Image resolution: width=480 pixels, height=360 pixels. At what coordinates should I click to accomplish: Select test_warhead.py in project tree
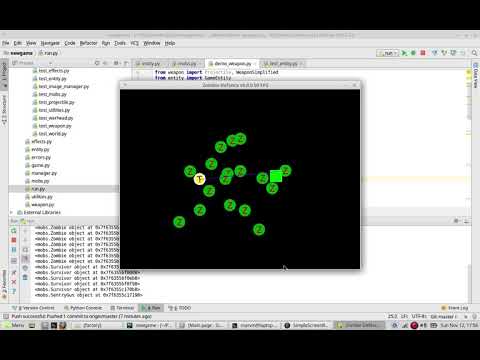click(x=53, y=118)
